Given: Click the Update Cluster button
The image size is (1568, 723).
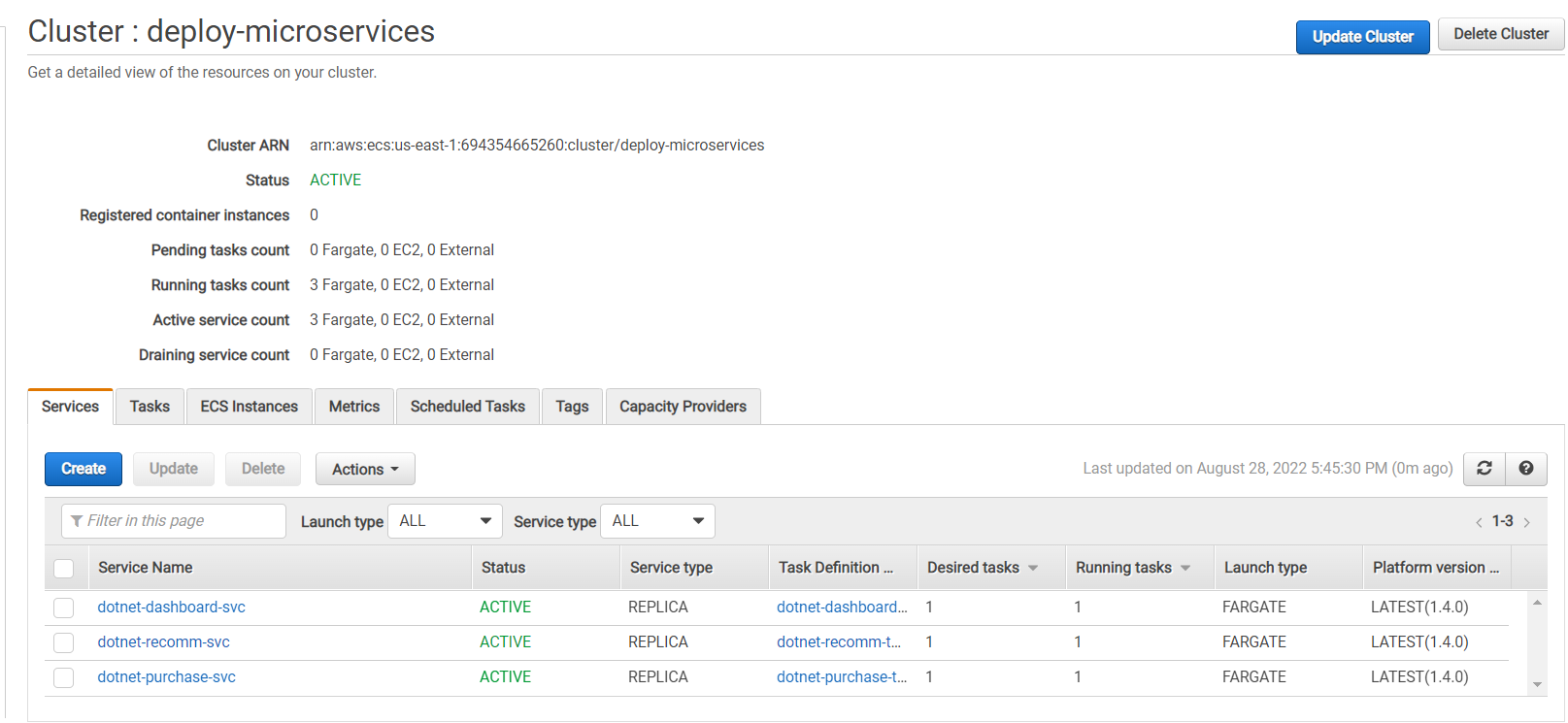Looking at the screenshot, I should click(1362, 37).
